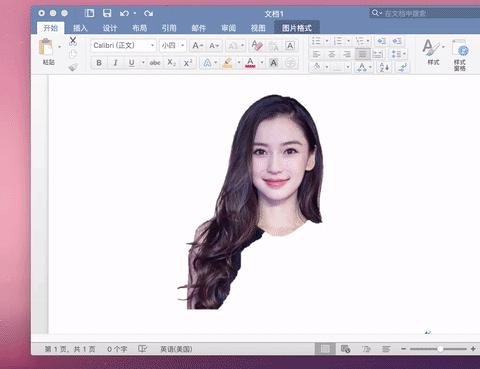The image size is (480, 369).
Task: Click the zoom out minus button
Action: click(403, 349)
